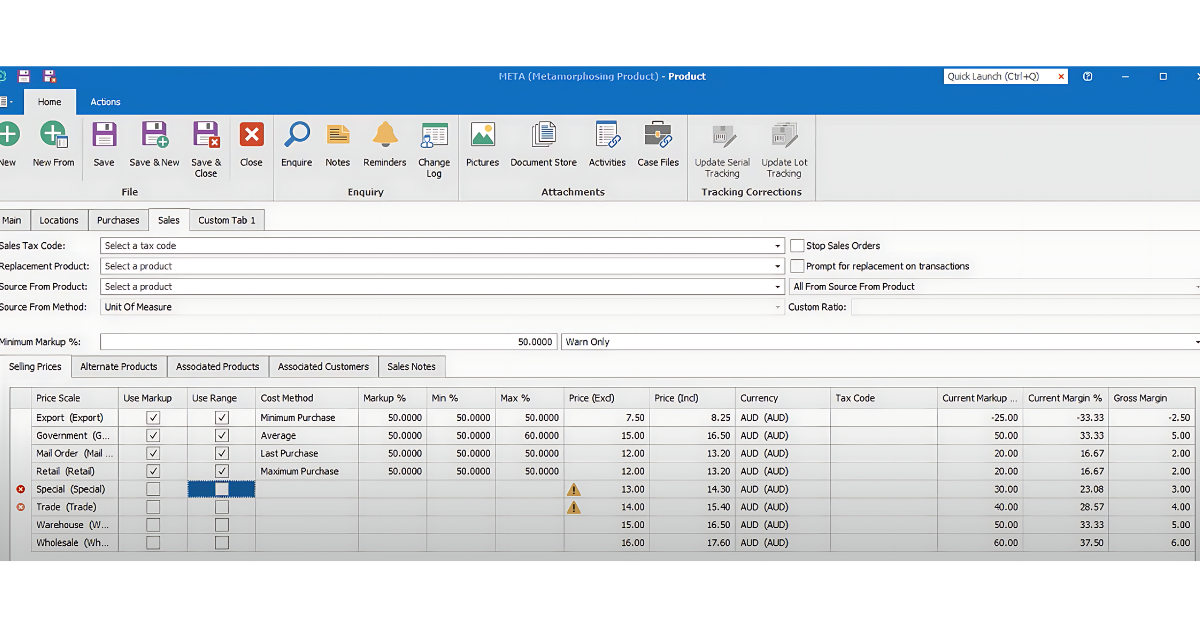Switch to the Purchases tab
This screenshot has height=627, width=1200.
click(x=117, y=219)
